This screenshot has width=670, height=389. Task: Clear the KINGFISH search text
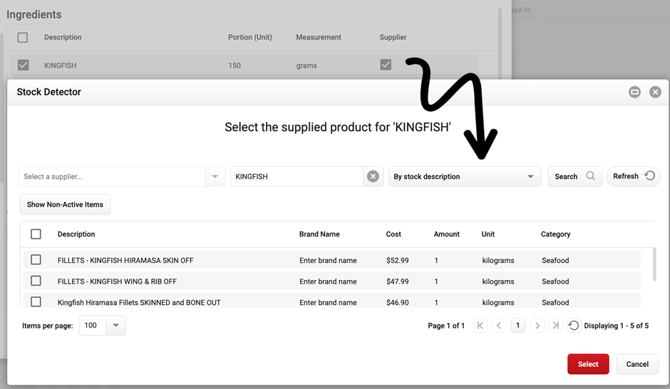tap(373, 177)
